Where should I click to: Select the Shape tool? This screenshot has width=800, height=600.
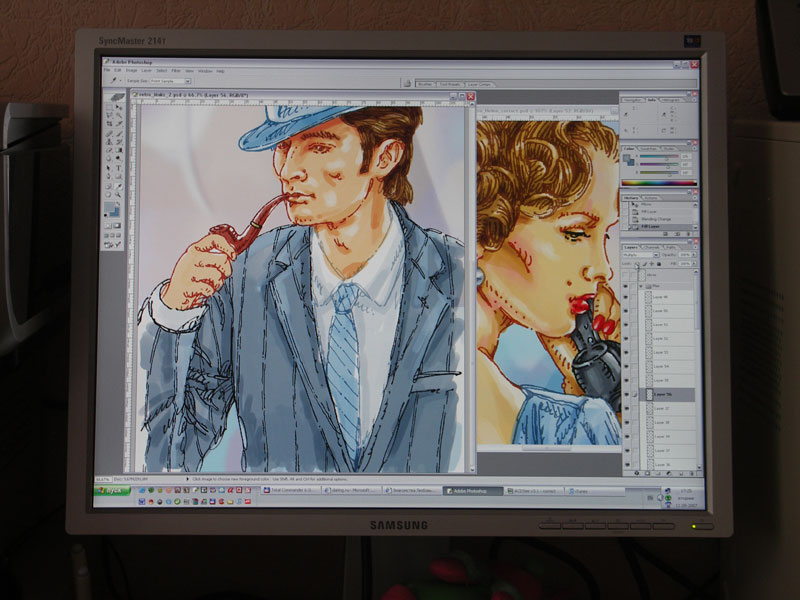[x=119, y=176]
